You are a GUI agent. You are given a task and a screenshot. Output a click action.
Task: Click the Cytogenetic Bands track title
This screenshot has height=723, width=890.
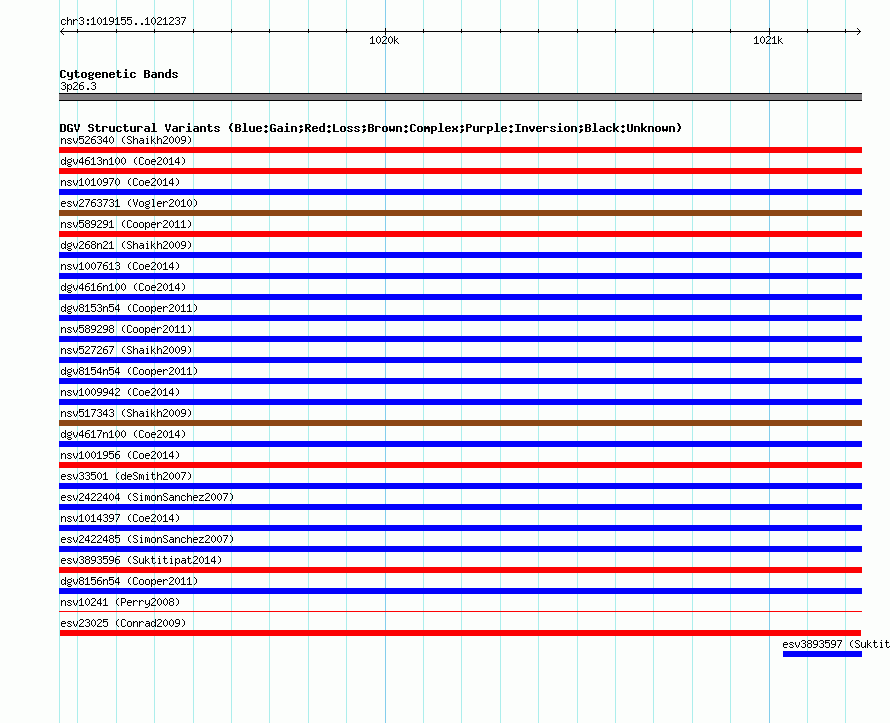coord(119,74)
